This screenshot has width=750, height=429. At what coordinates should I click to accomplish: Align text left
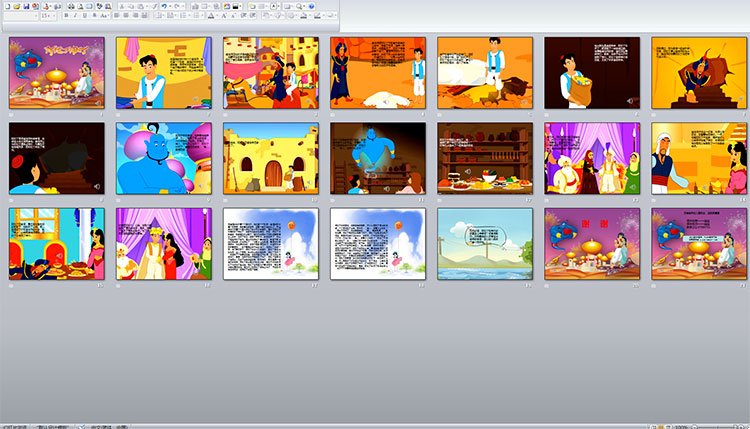pos(117,15)
